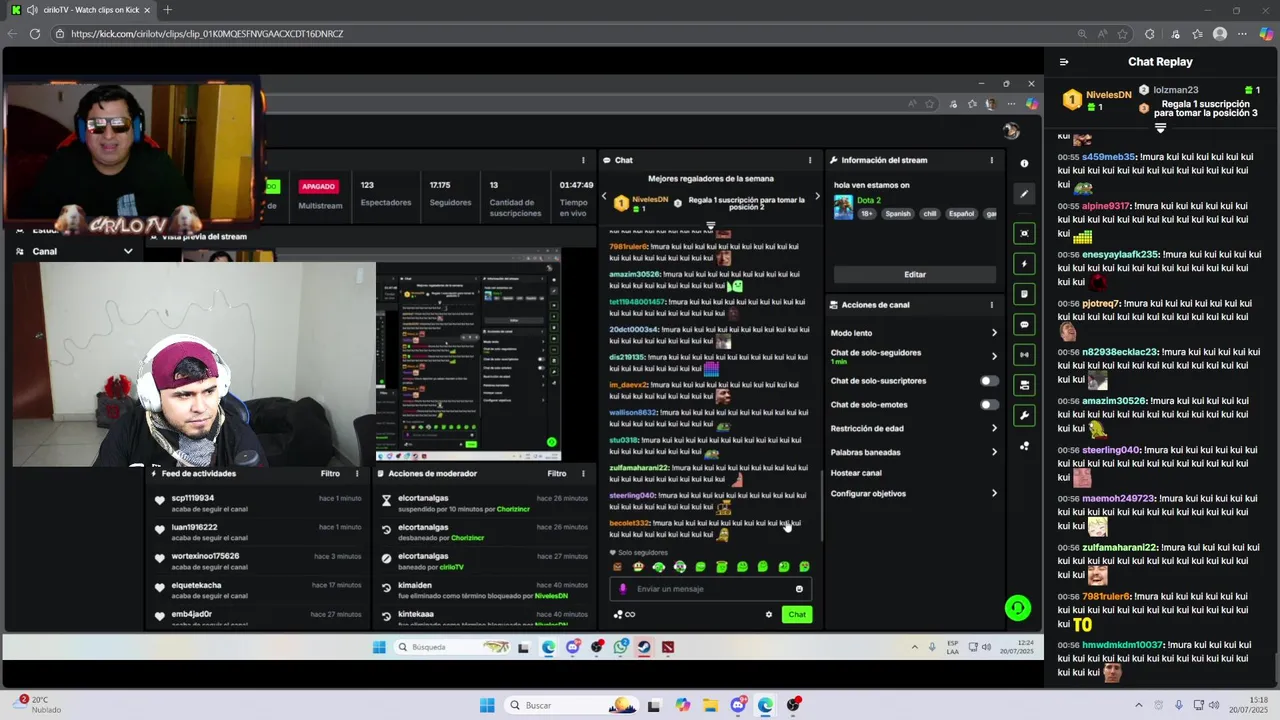
Task: Open Feed de actividades options menu
Action: click(x=357, y=474)
